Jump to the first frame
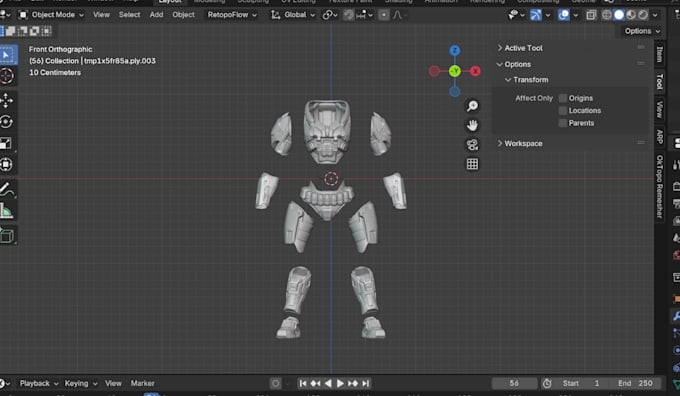The width and height of the screenshot is (680, 396). pos(303,383)
